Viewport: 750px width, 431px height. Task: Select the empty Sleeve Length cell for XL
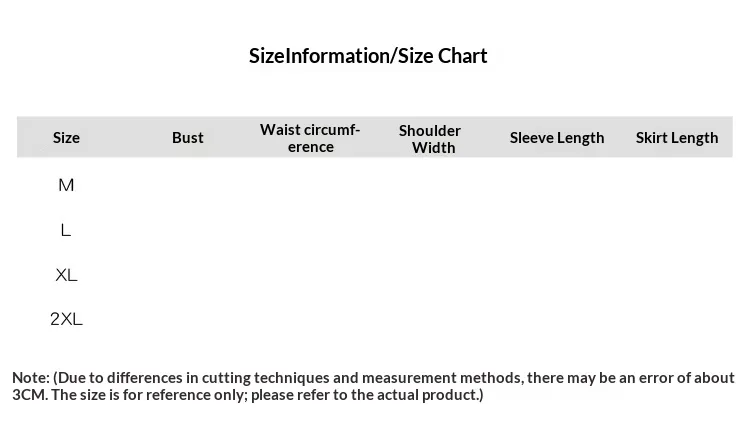coord(557,275)
